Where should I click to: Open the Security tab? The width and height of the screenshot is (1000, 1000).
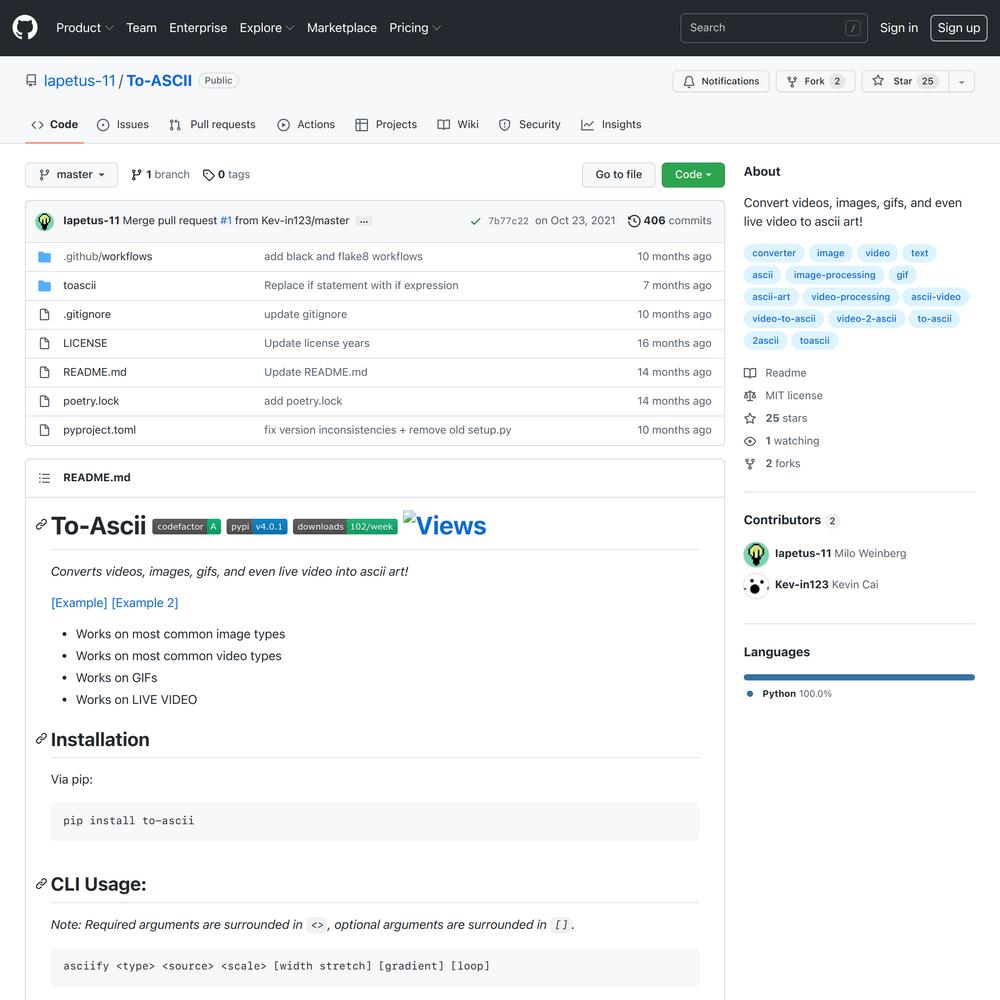529,125
